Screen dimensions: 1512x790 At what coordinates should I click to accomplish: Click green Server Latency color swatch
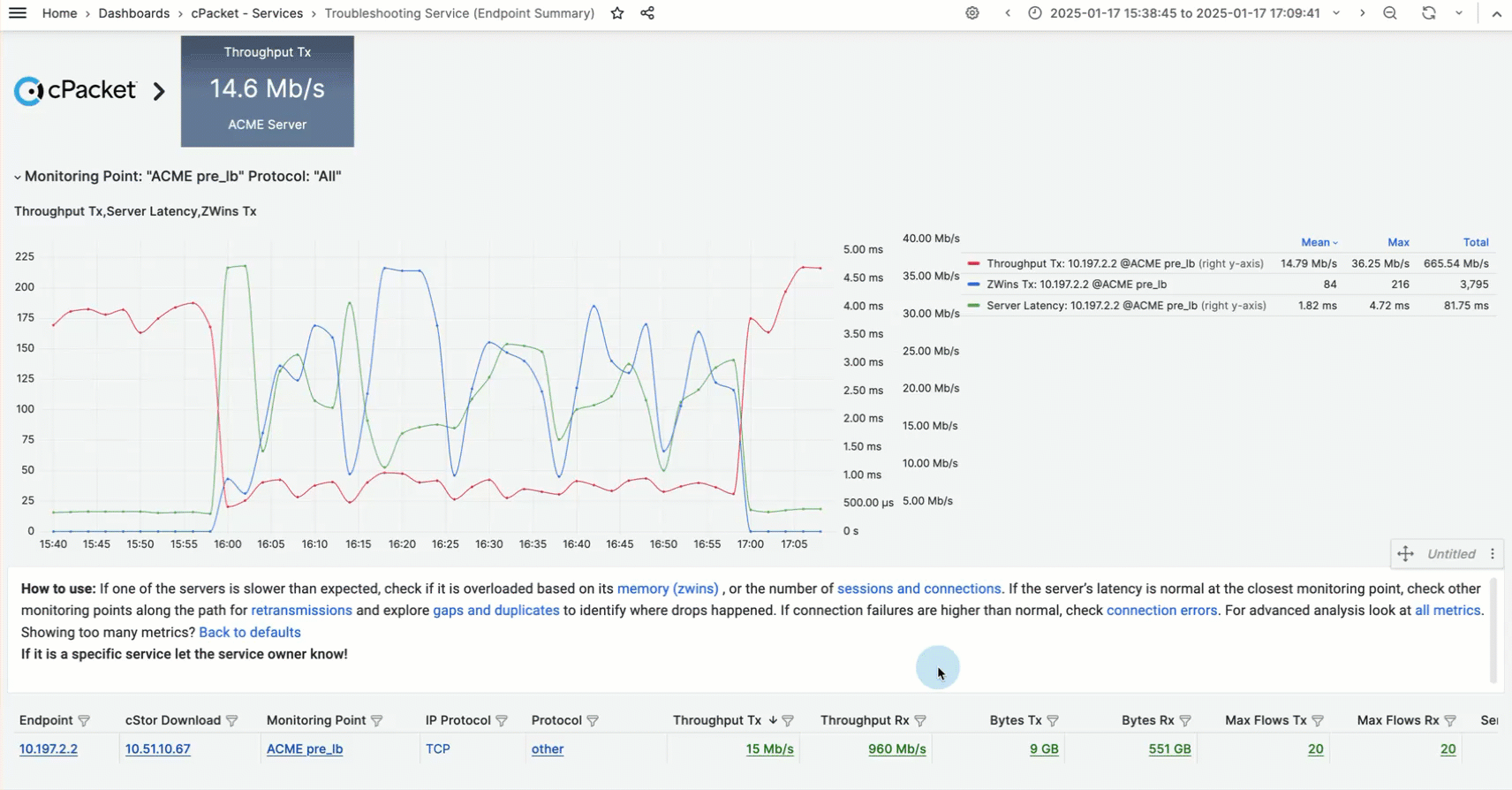click(973, 306)
